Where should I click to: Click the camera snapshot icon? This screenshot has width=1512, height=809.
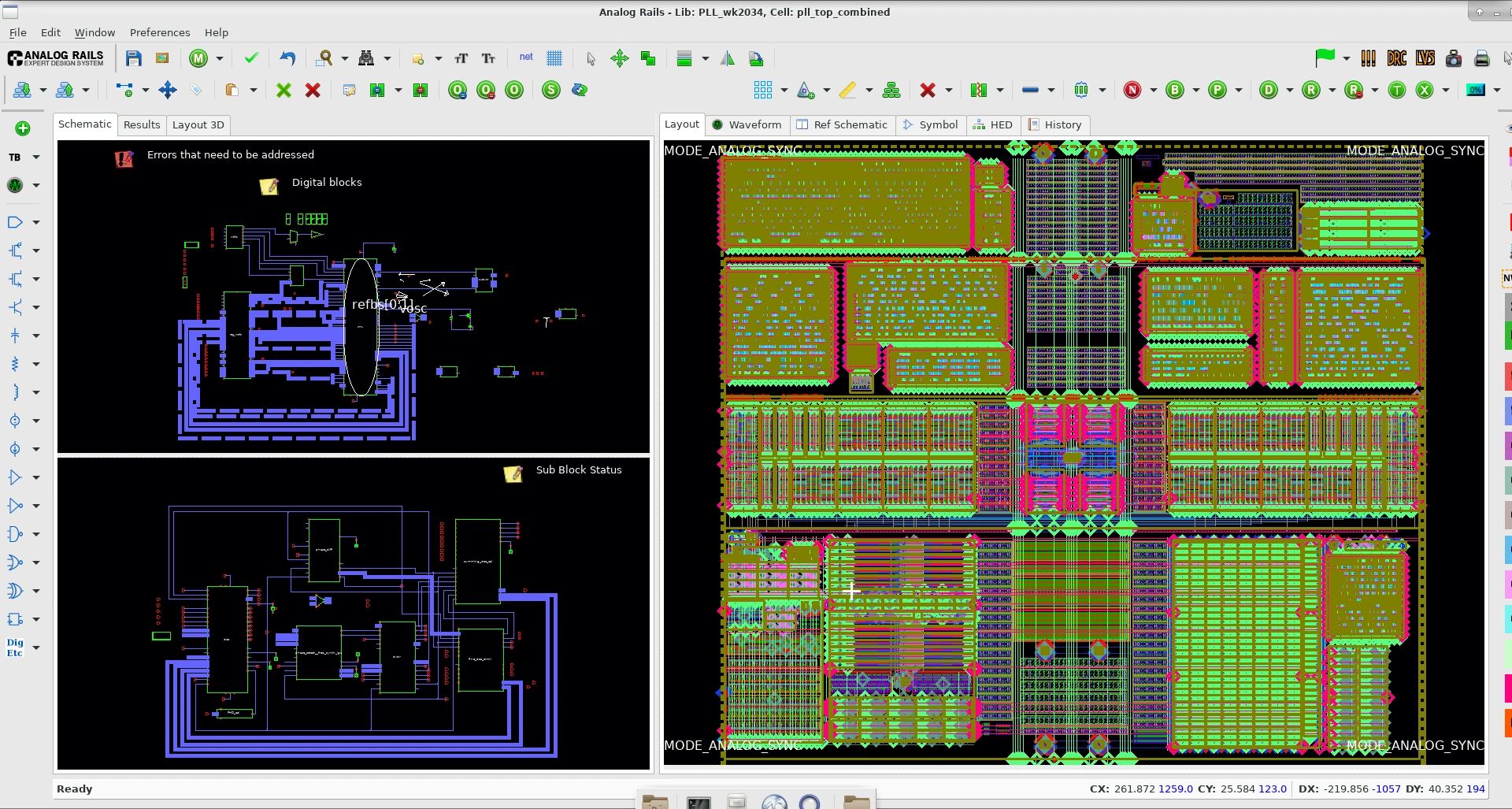click(1453, 58)
